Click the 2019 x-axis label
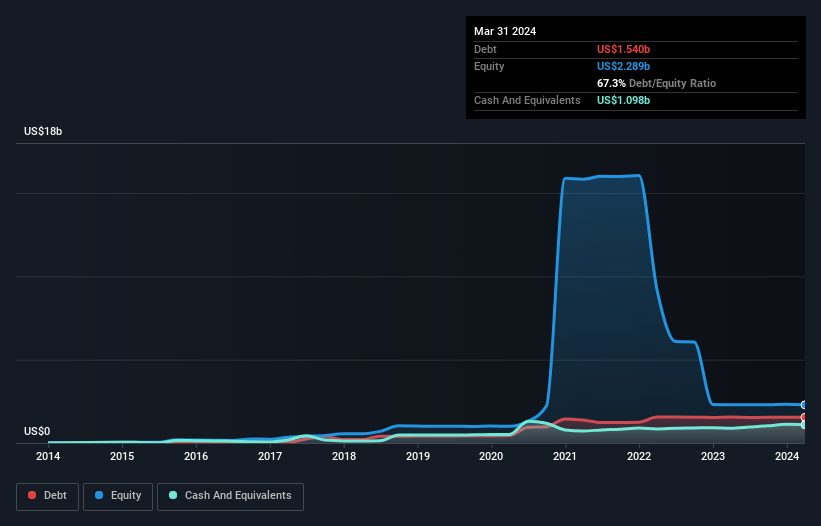The image size is (821, 526). 418,456
